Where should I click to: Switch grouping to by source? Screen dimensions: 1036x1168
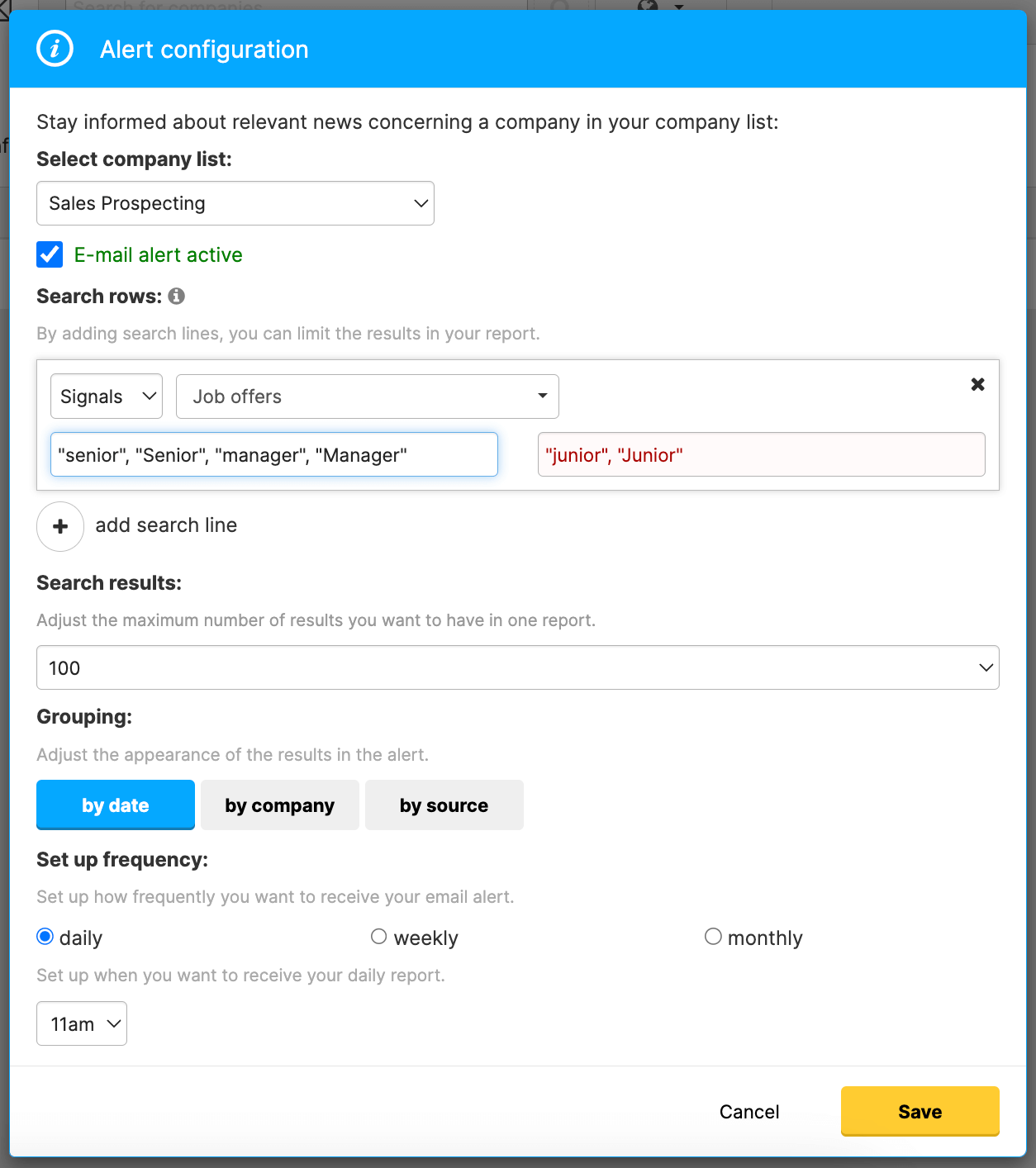(444, 805)
